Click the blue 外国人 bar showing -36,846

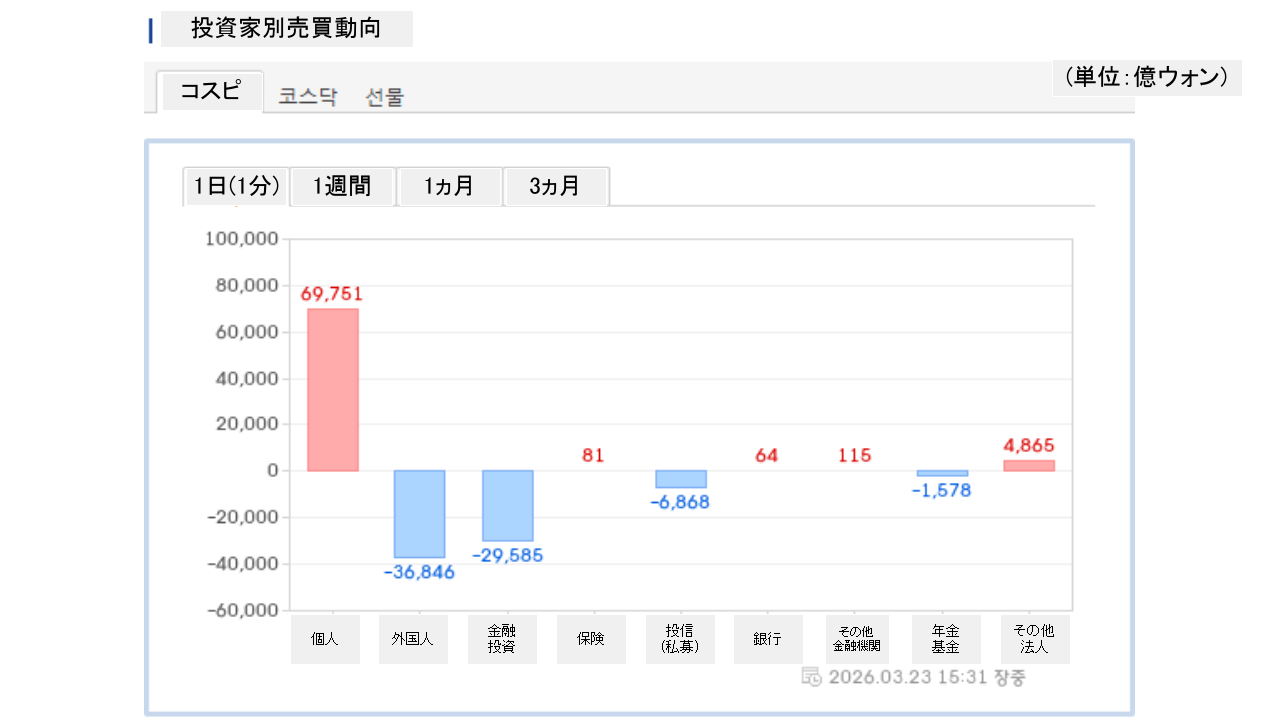[x=419, y=513]
